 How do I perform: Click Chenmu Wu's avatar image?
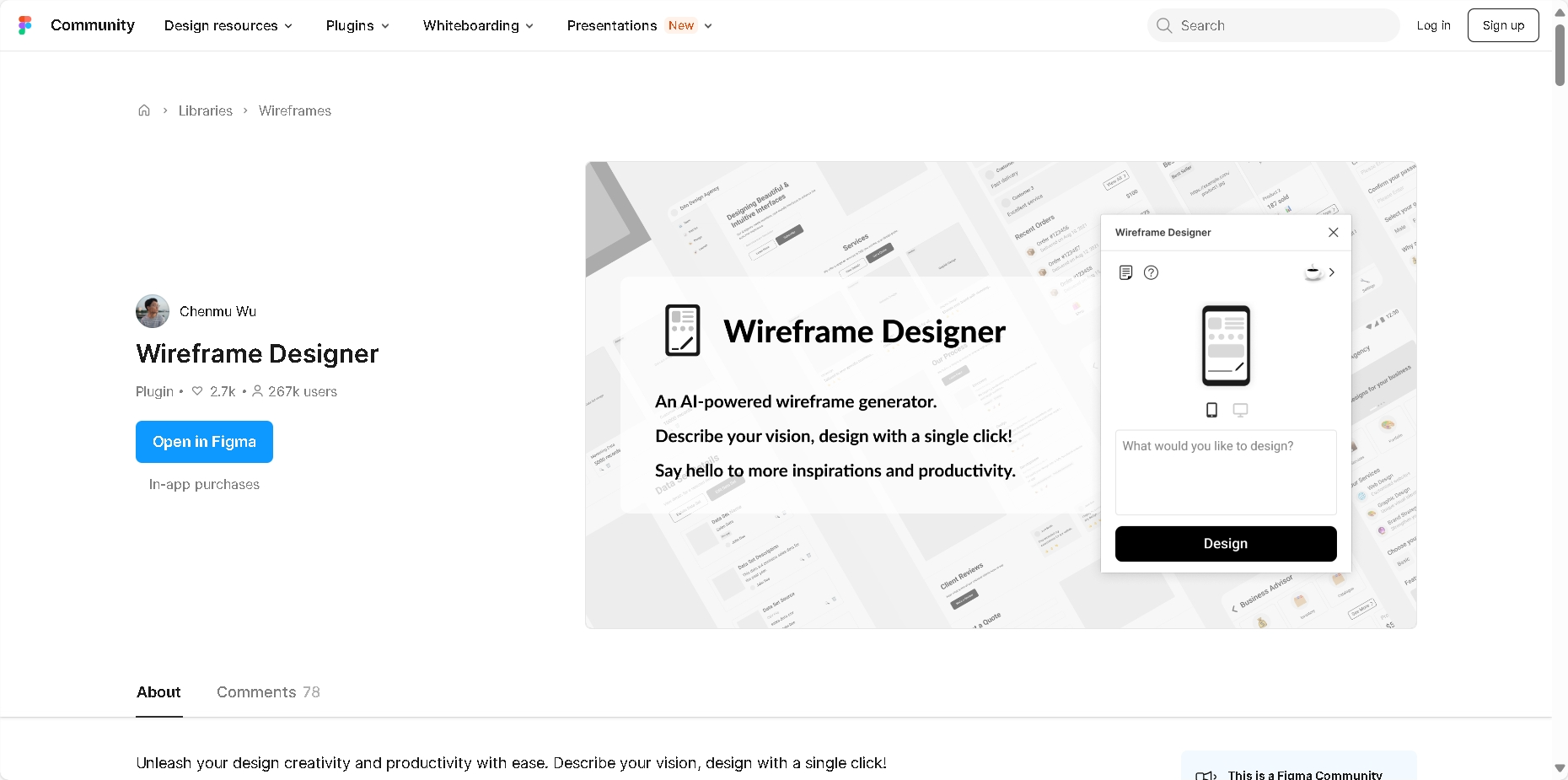pyautogui.click(x=153, y=311)
